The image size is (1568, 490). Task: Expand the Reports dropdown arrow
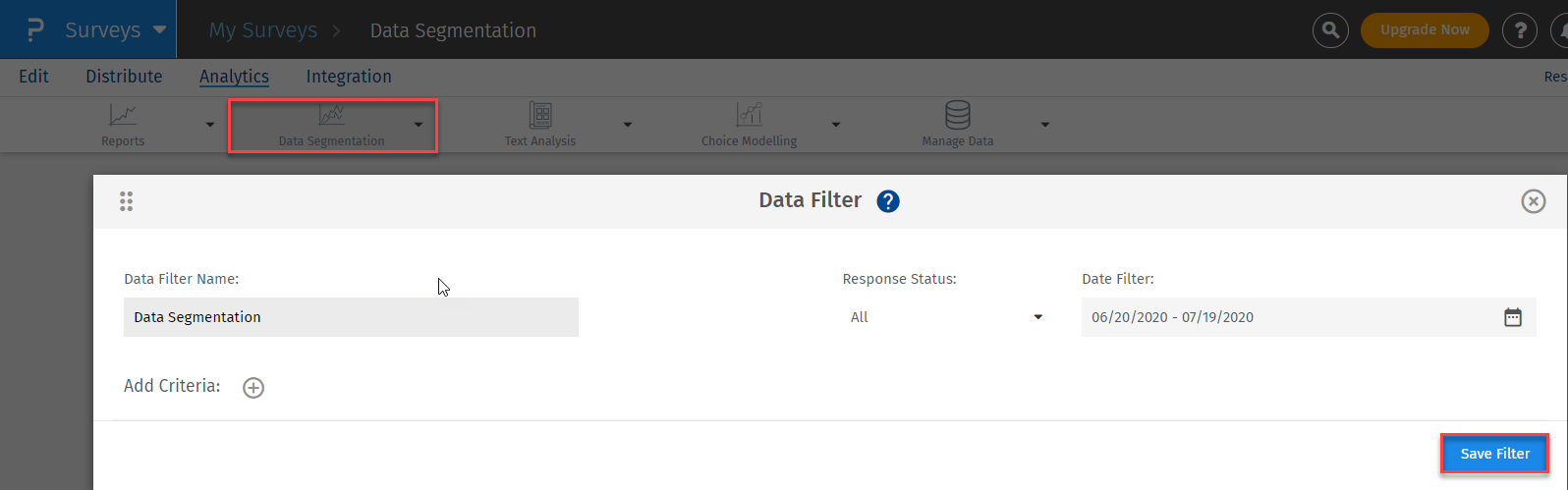click(210, 125)
